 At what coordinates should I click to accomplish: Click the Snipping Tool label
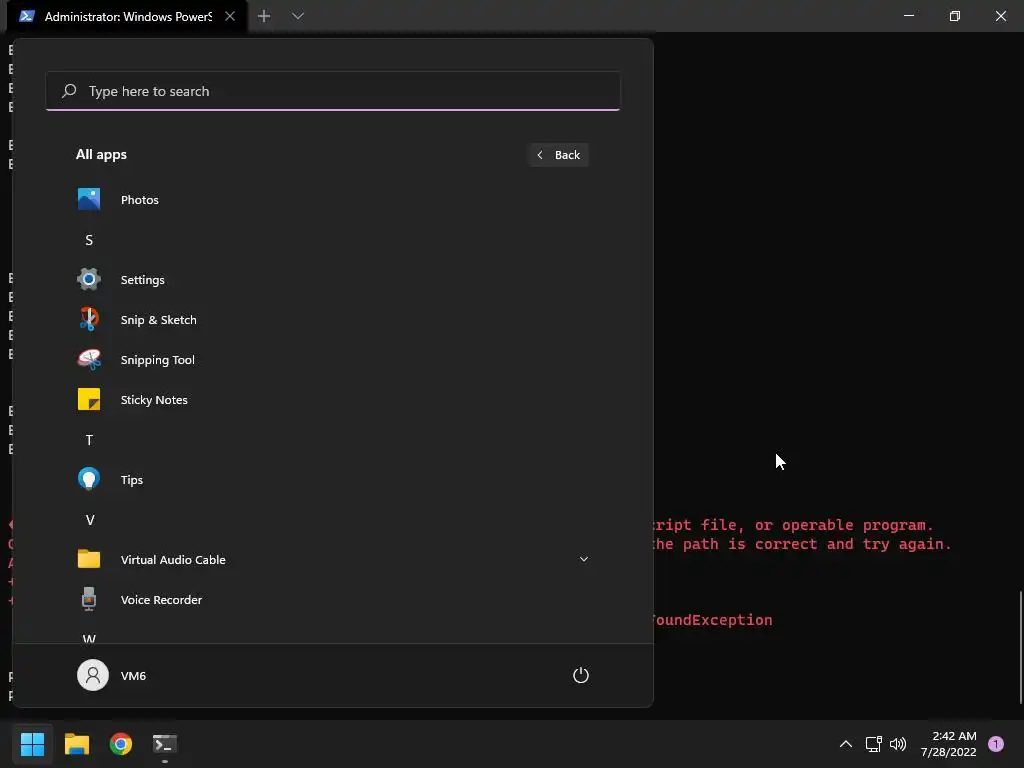(x=157, y=360)
